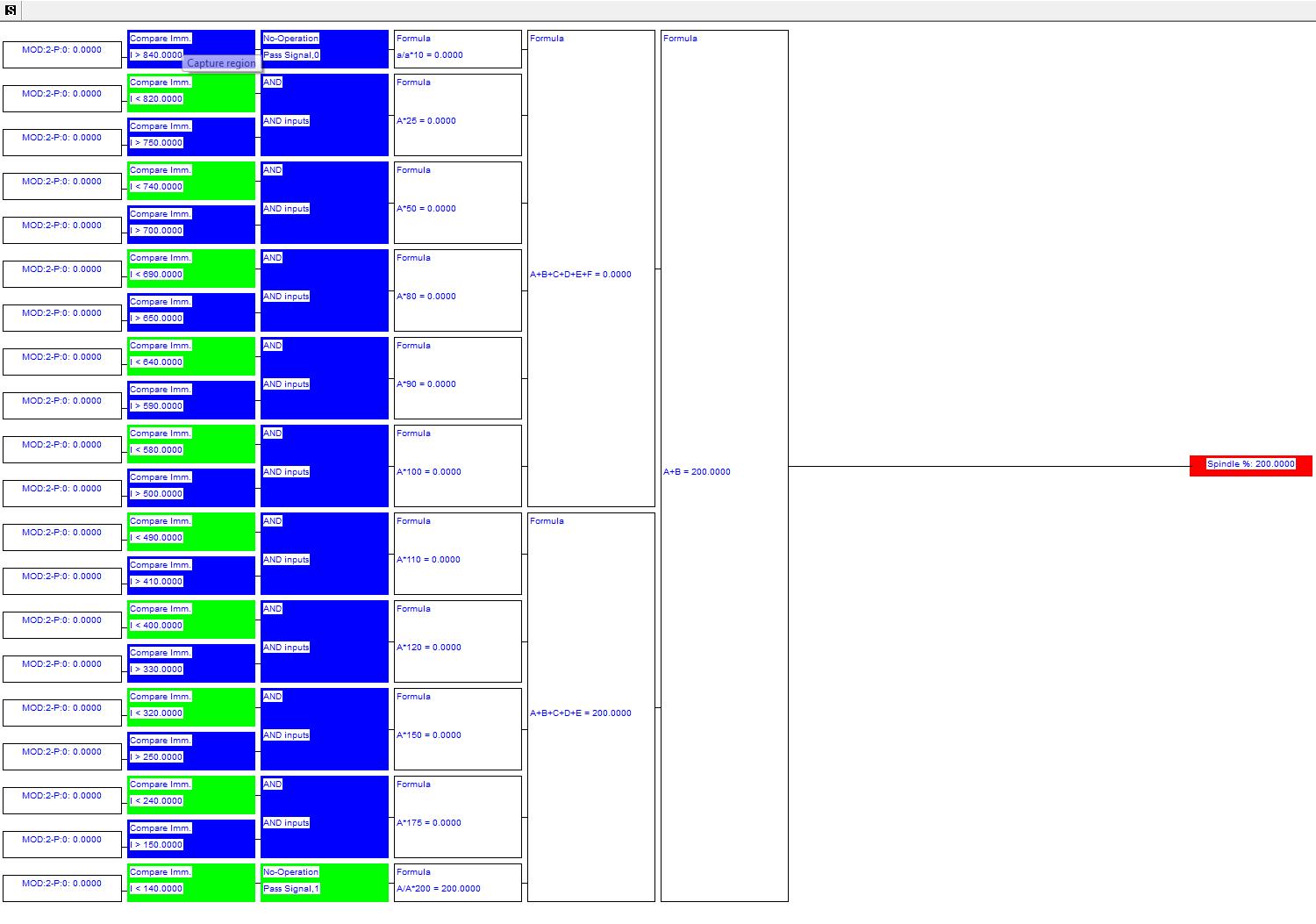Select the last MOD:2-P:0 input at bottom

(62, 888)
